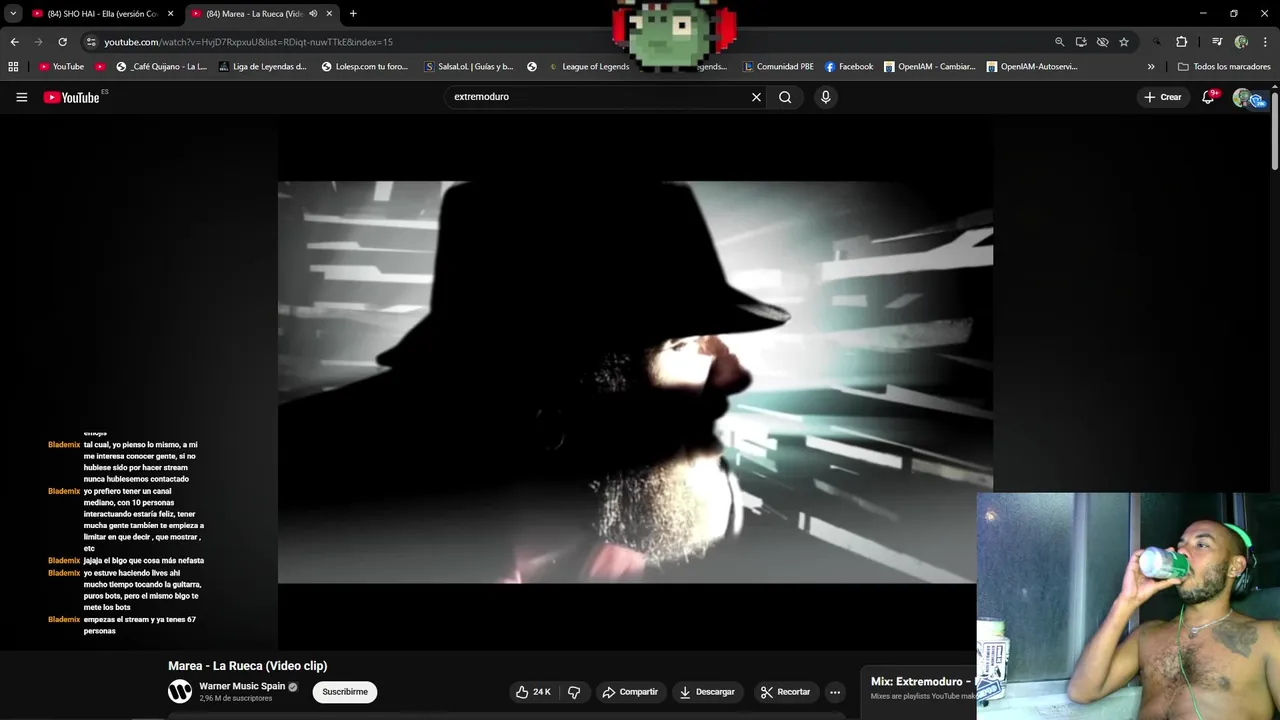Image resolution: width=1280 pixels, height=720 pixels.
Task: Open the Lolesp.com bookmark
Action: point(365,67)
